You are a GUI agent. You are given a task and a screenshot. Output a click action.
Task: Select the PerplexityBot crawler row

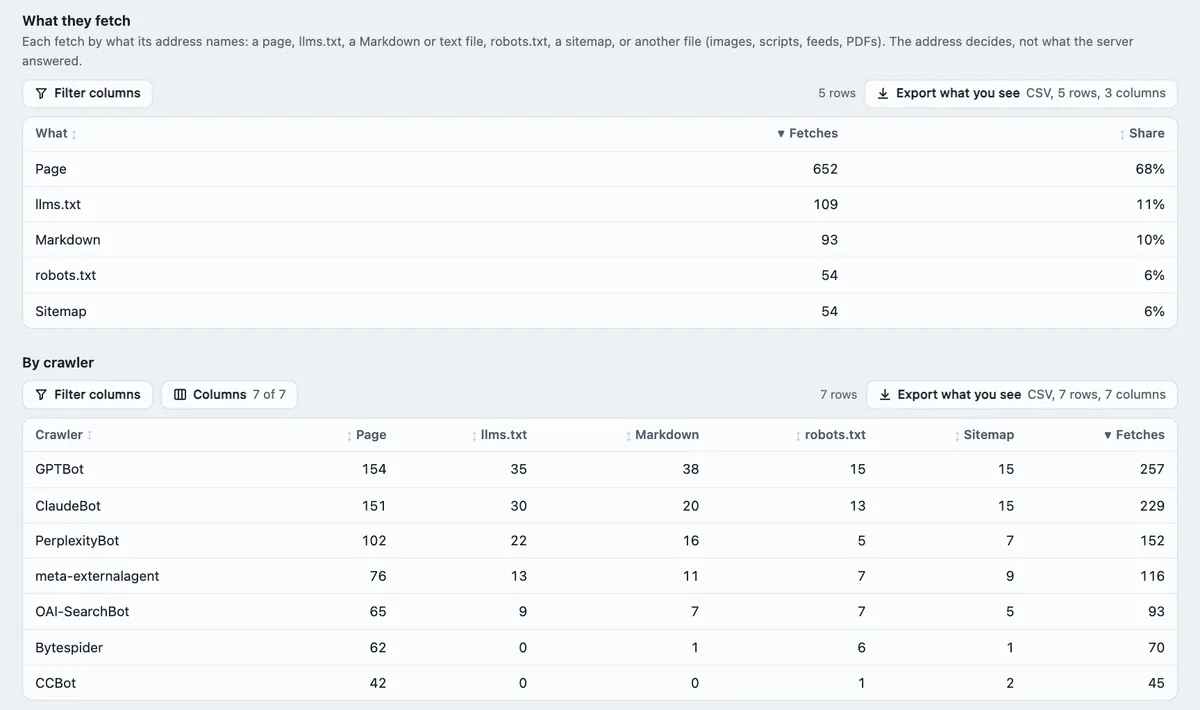click(600, 540)
